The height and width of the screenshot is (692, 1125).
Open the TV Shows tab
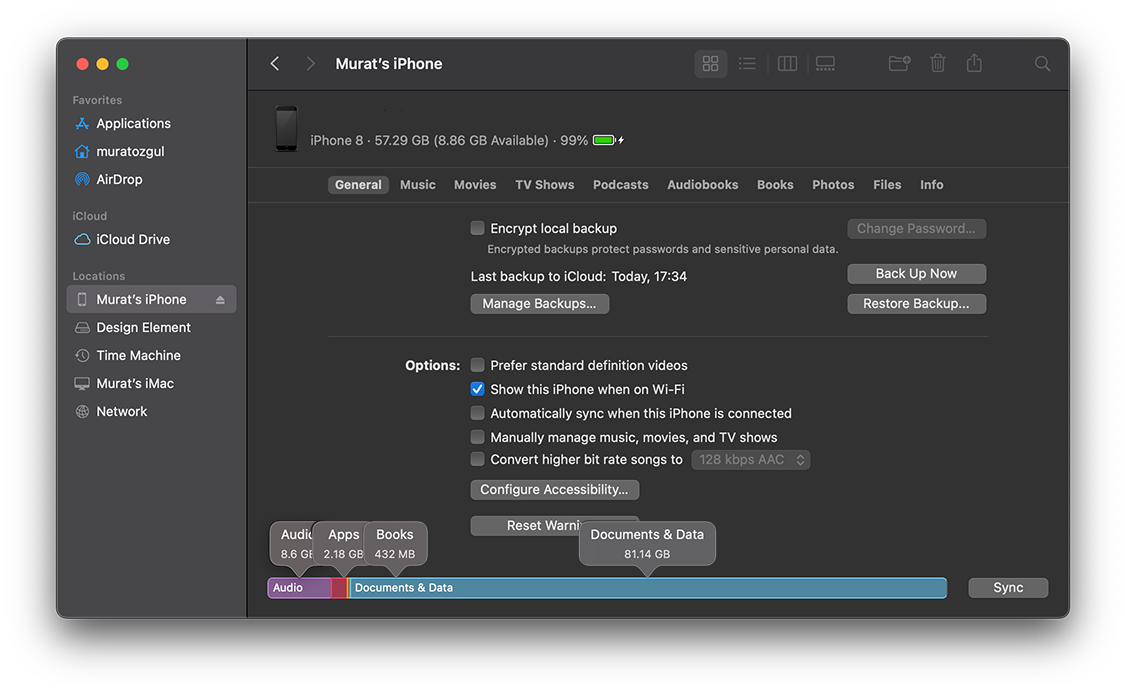pos(545,184)
